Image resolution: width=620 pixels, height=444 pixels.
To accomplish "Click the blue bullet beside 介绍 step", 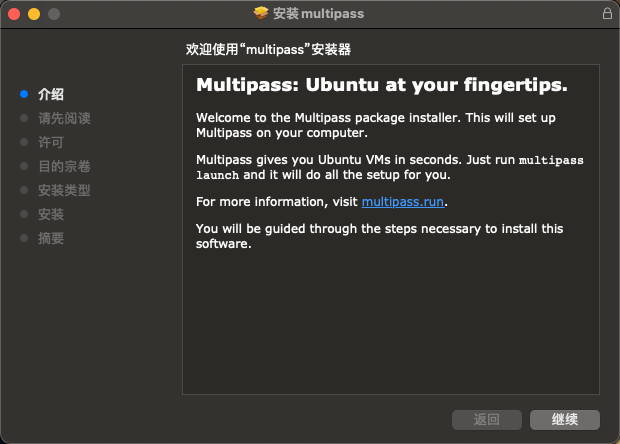I will (x=24, y=94).
